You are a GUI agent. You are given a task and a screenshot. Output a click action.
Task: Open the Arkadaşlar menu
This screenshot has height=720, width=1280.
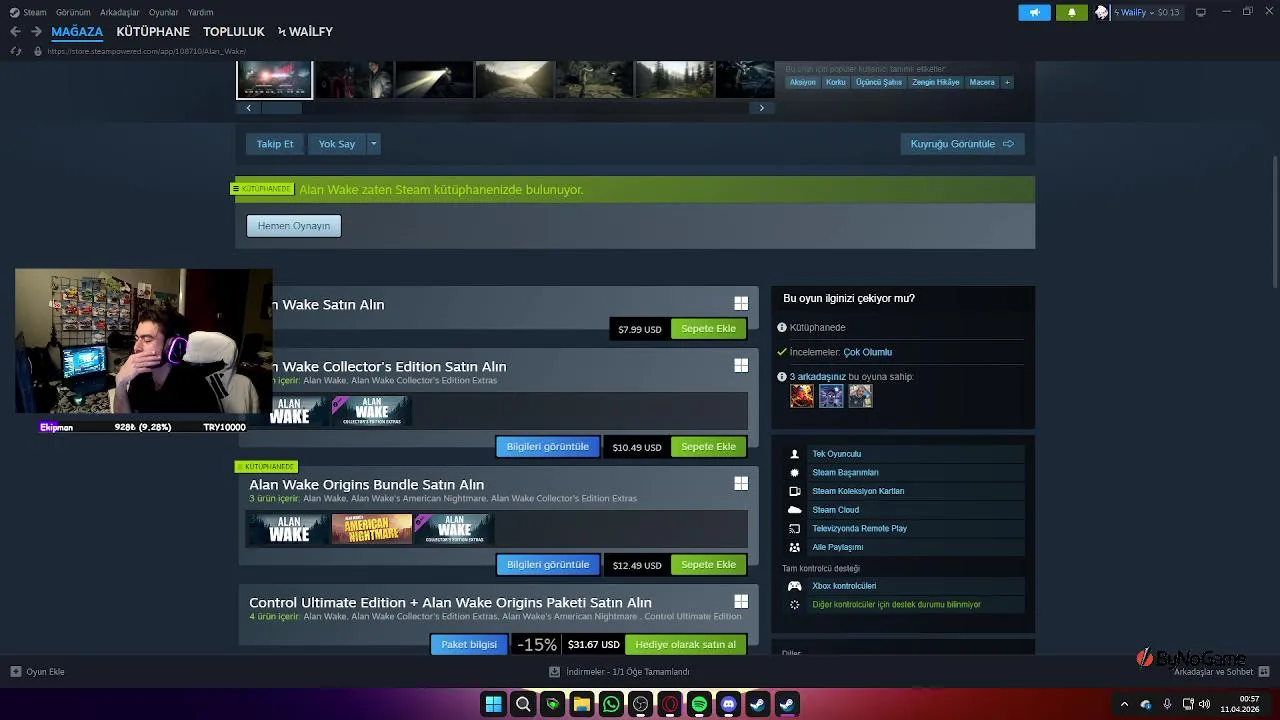click(x=120, y=12)
